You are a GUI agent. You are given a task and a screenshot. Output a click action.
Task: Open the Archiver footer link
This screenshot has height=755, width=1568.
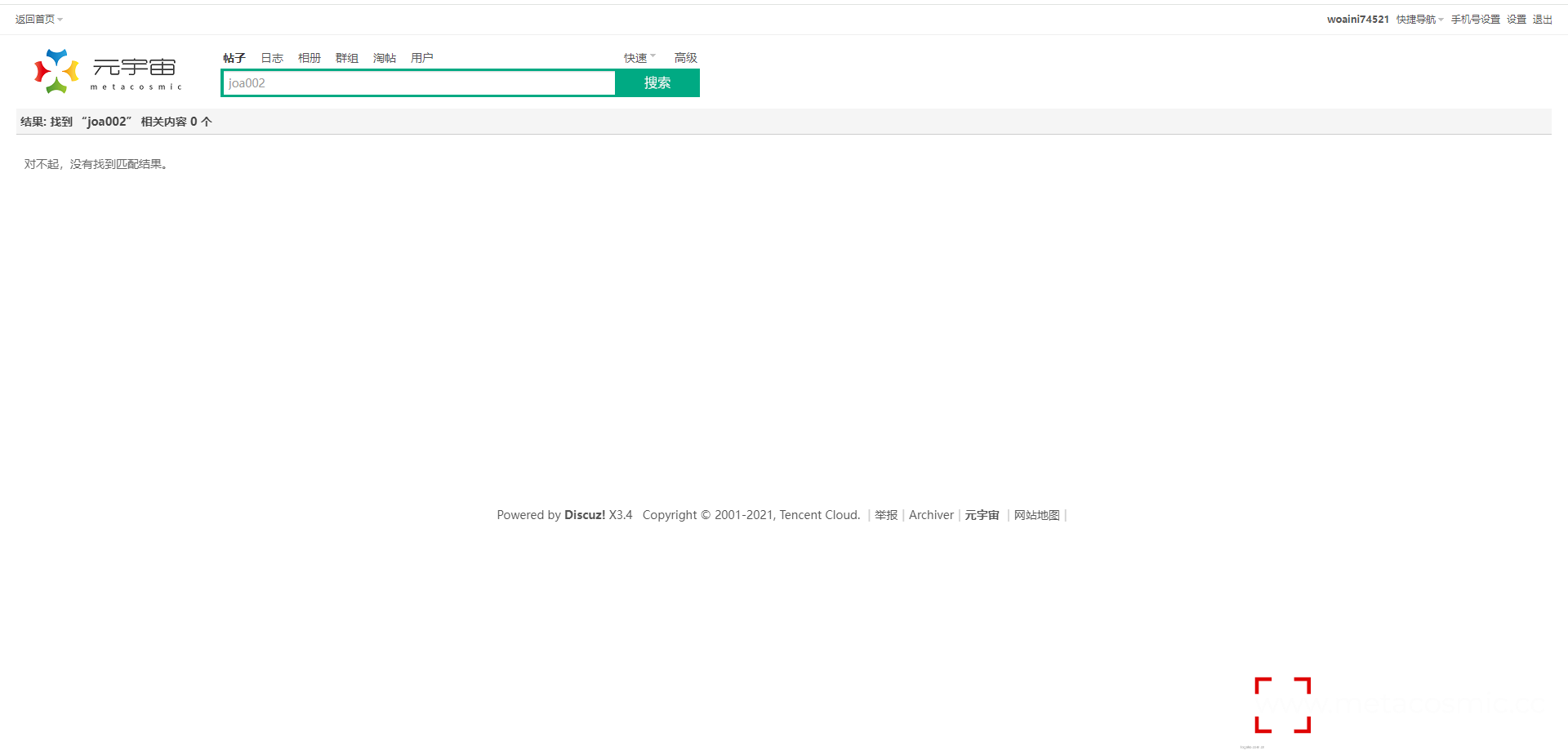[931, 515]
